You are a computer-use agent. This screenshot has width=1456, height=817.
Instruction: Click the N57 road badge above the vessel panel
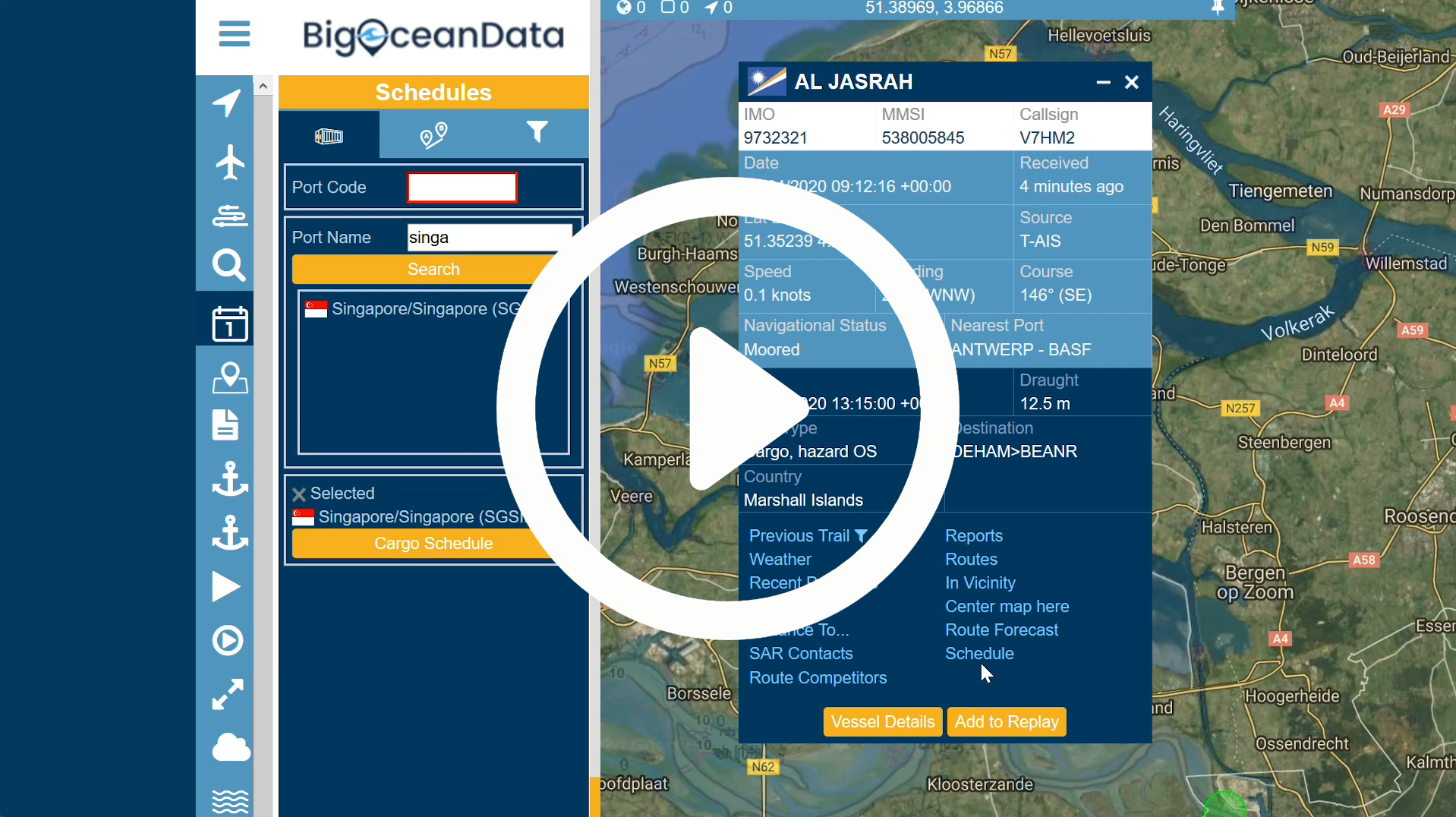click(x=1000, y=54)
